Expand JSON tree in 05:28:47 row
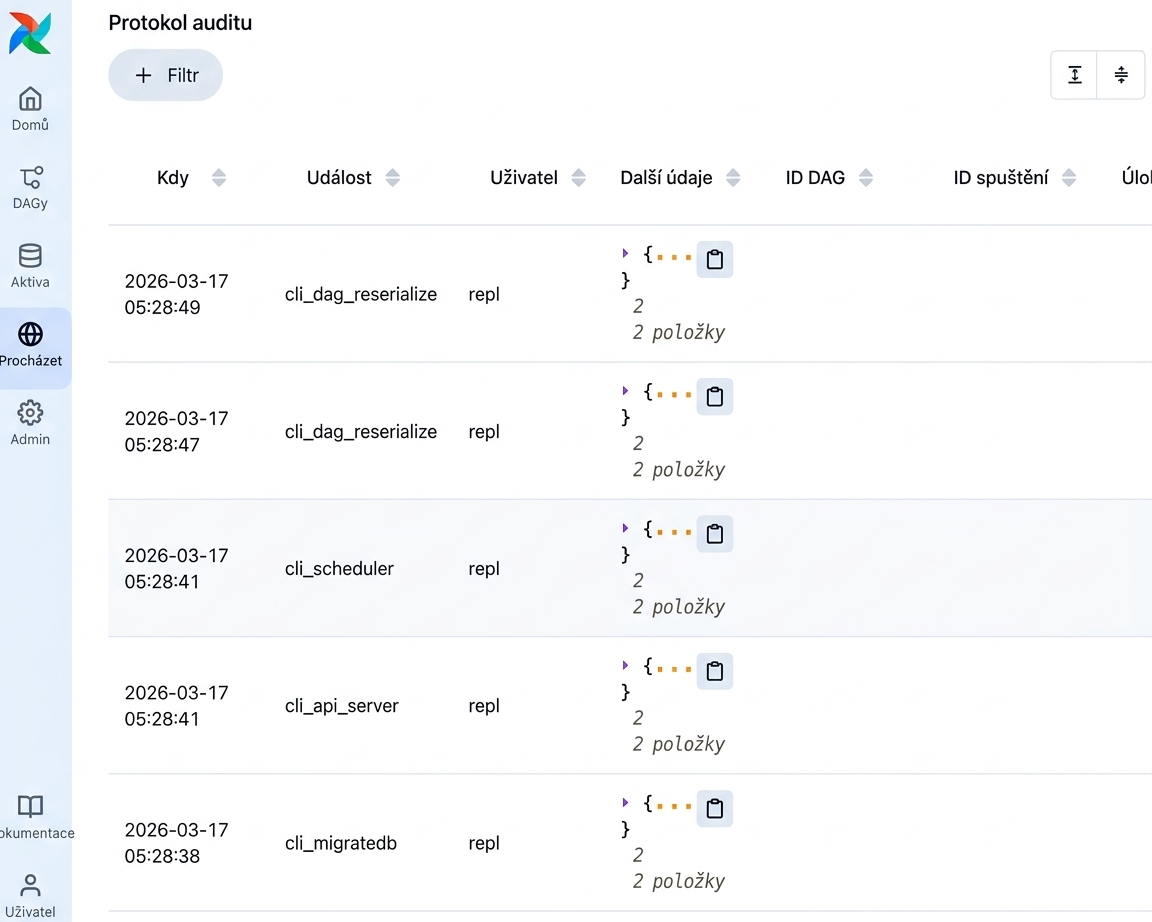 click(625, 391)
